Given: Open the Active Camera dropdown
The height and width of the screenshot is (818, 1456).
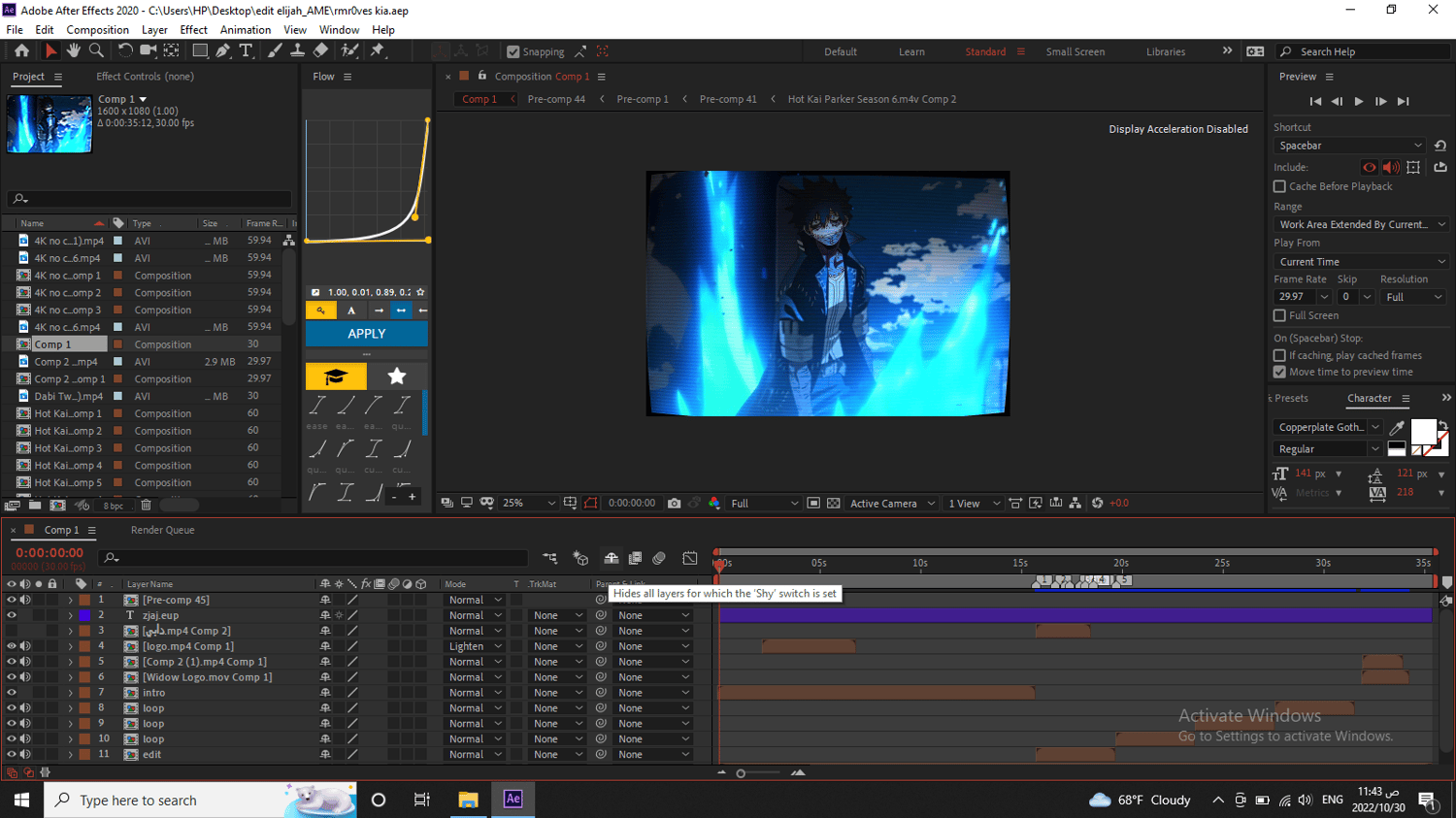Looking at the screenshot, I should [x=892, y=503].
